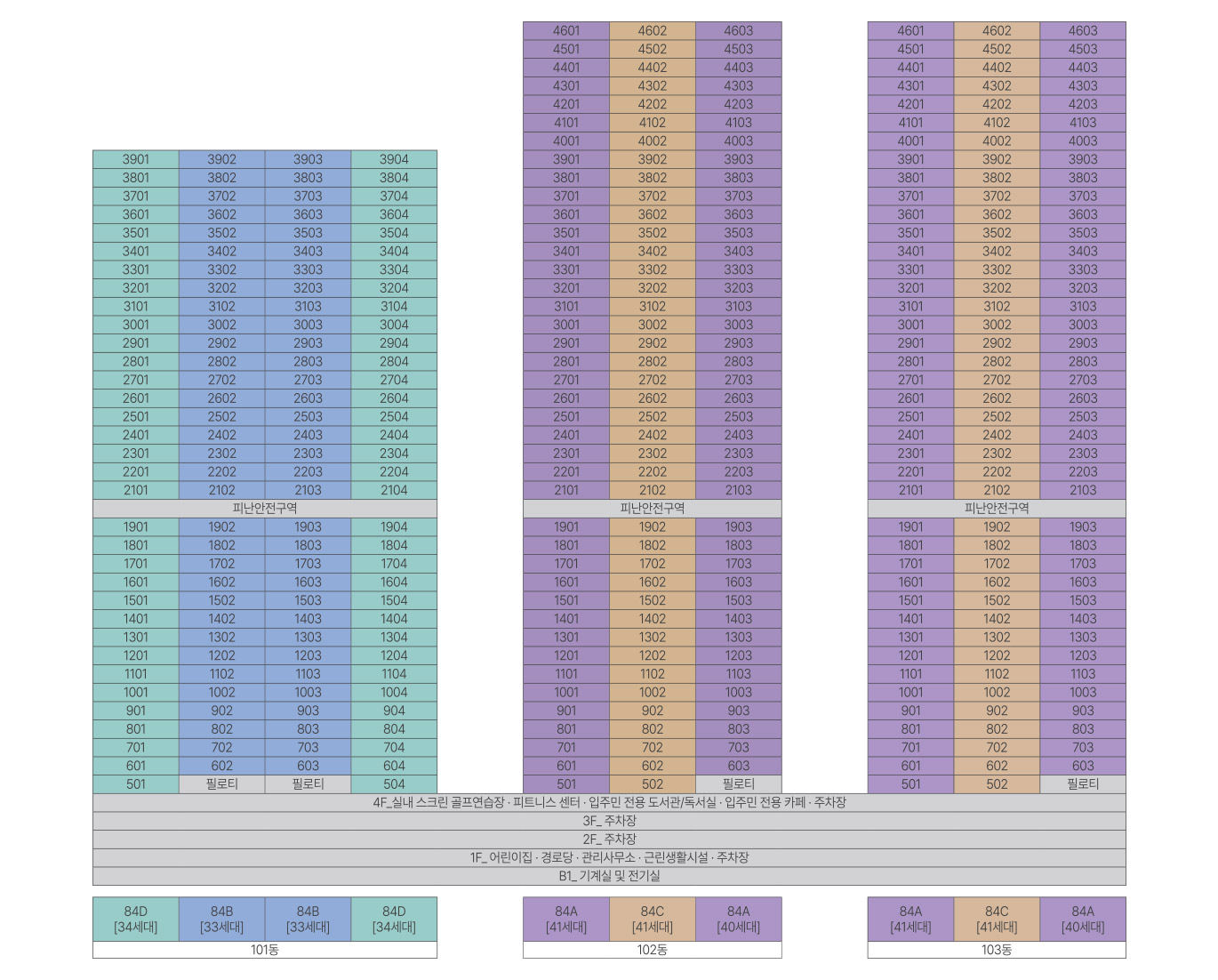Click the 피난안전구역 row in 103동
The image size is (1218, 980).
(x=997, y=509)
